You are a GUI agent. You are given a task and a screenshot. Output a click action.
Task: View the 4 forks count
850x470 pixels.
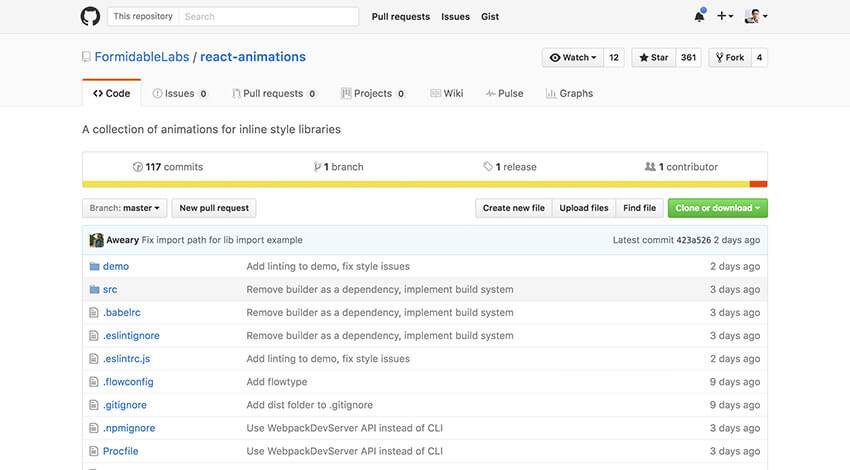point(759,57)
